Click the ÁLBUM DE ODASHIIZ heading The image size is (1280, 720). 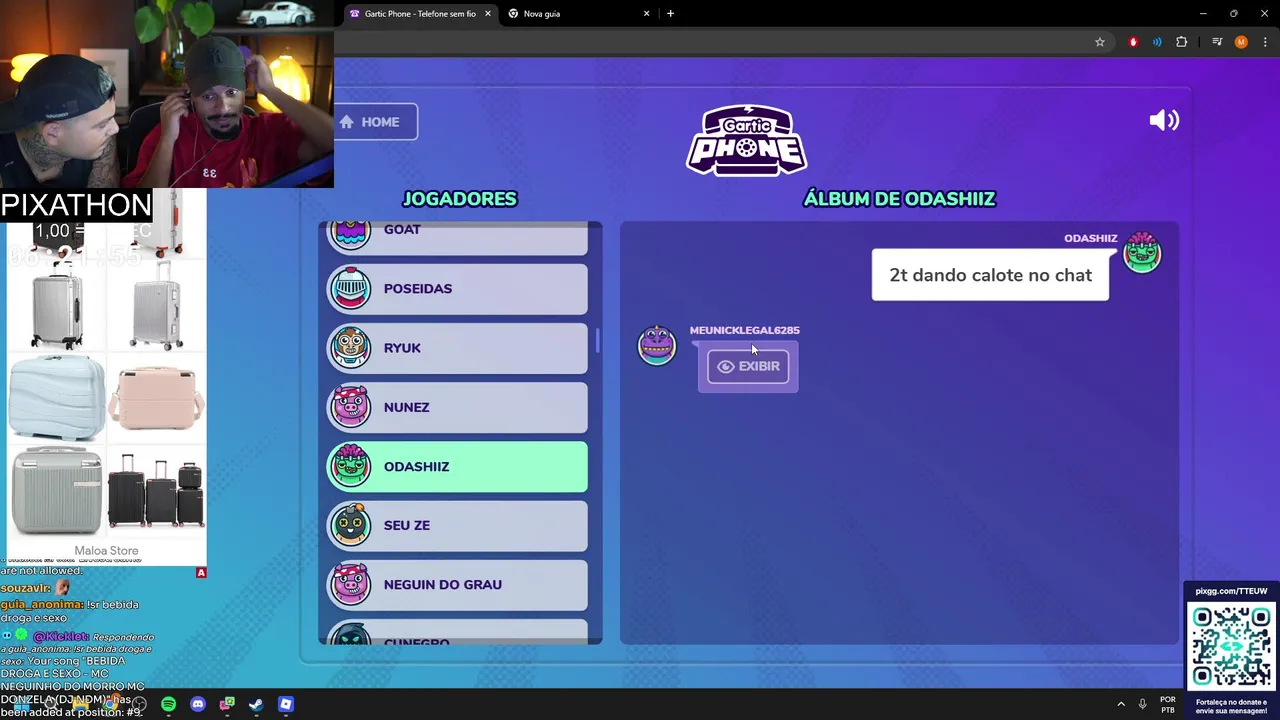point(899,199)
